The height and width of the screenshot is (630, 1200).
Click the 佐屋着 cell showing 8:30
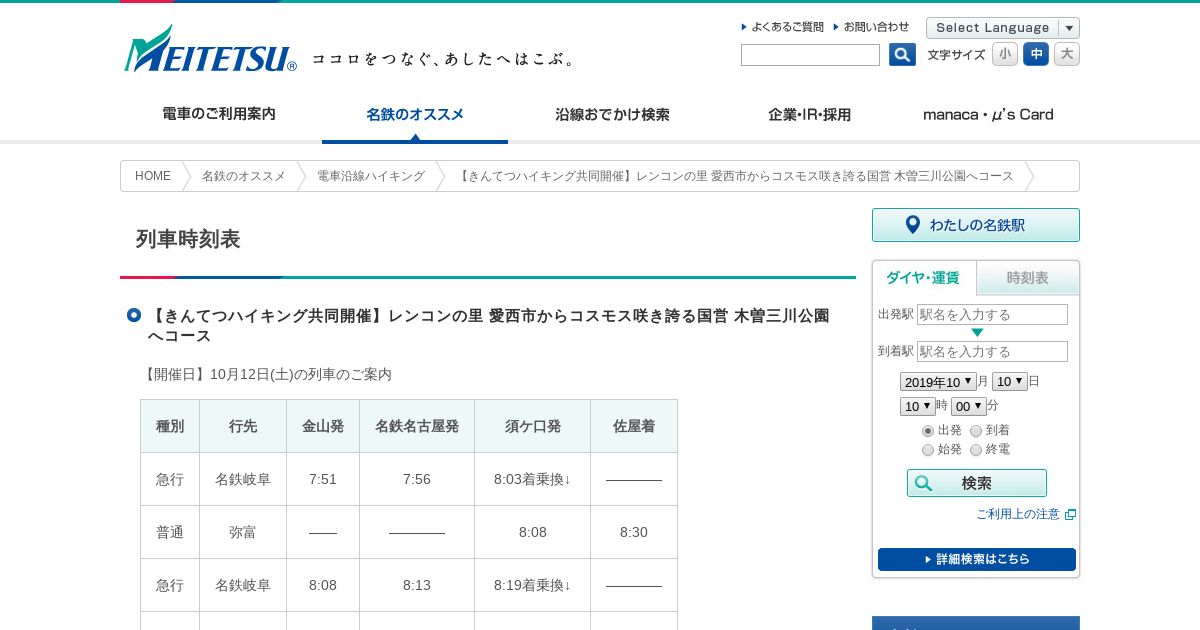click(634, 532)
